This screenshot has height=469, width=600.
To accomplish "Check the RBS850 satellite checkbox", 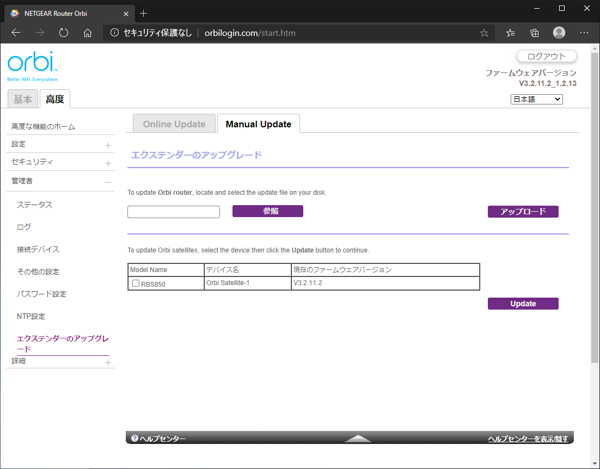I will (135, 283).
